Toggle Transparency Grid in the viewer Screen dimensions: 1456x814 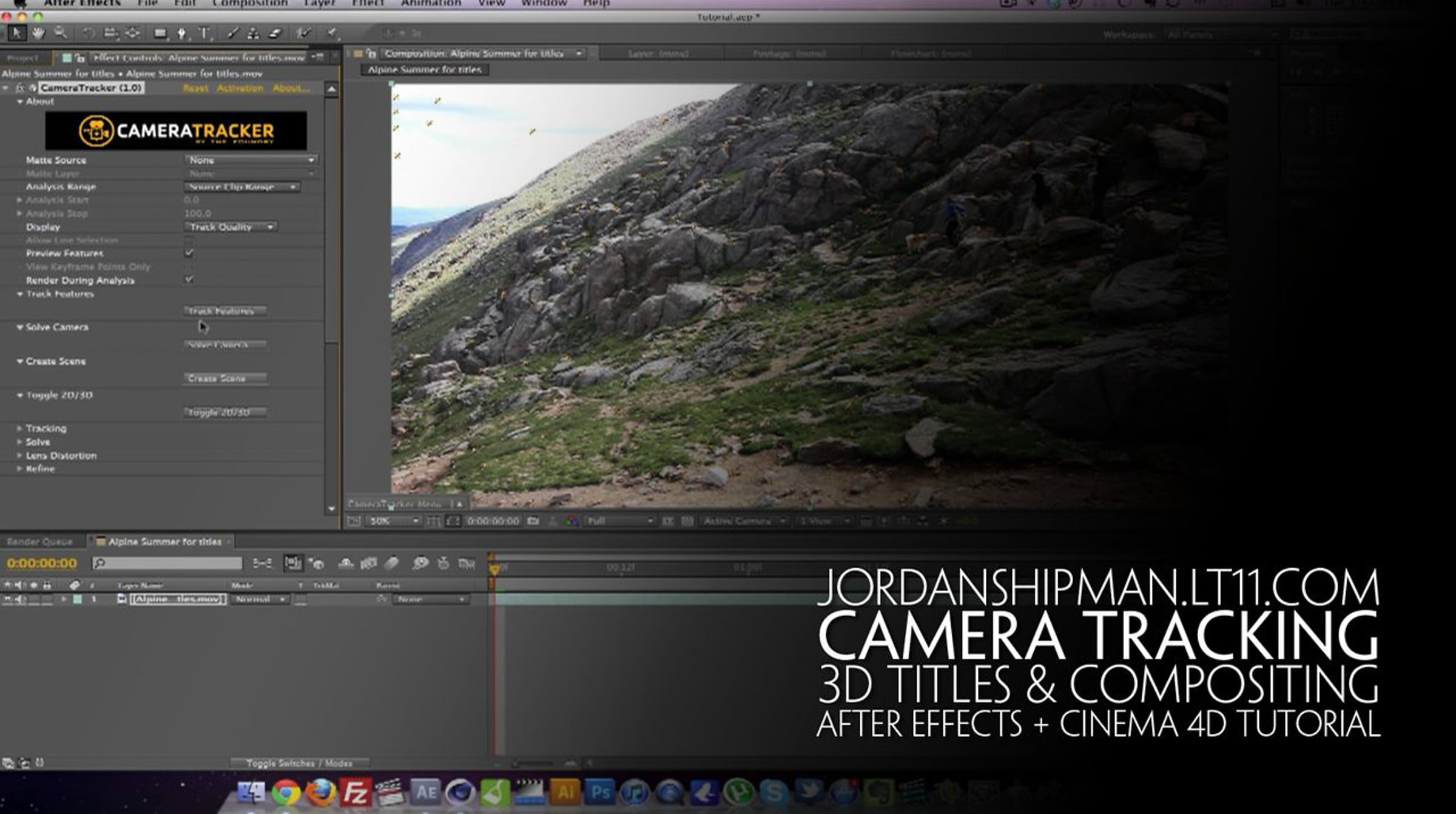coord(687,521)
